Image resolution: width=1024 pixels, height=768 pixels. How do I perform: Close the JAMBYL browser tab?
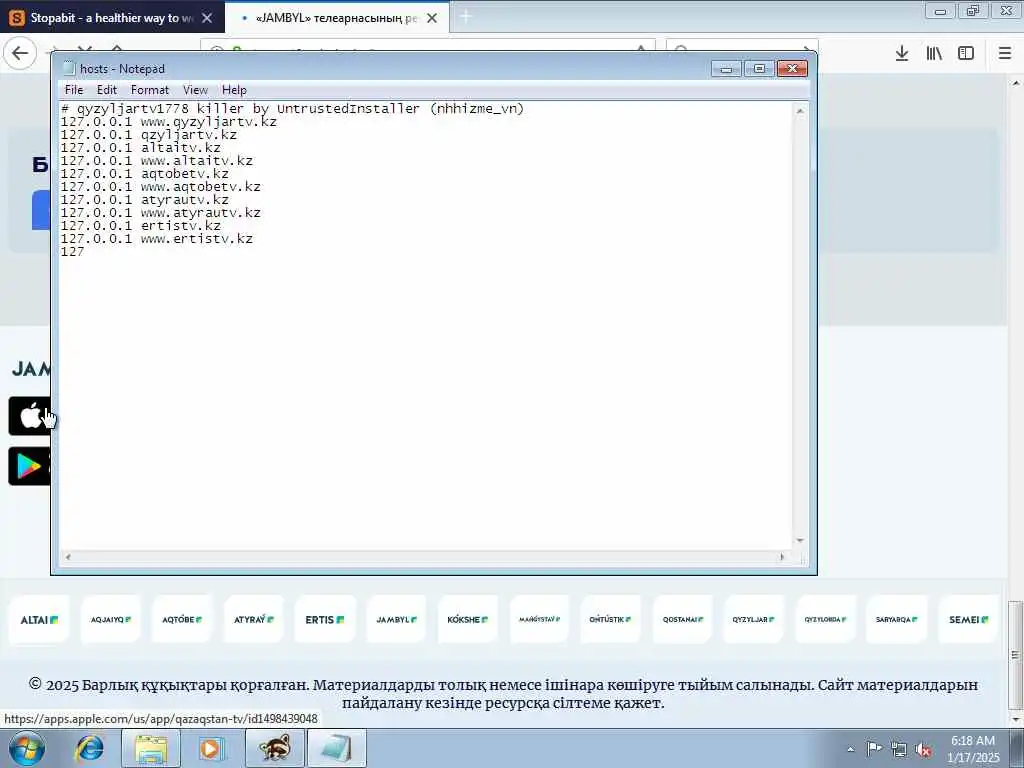point(432,18)
